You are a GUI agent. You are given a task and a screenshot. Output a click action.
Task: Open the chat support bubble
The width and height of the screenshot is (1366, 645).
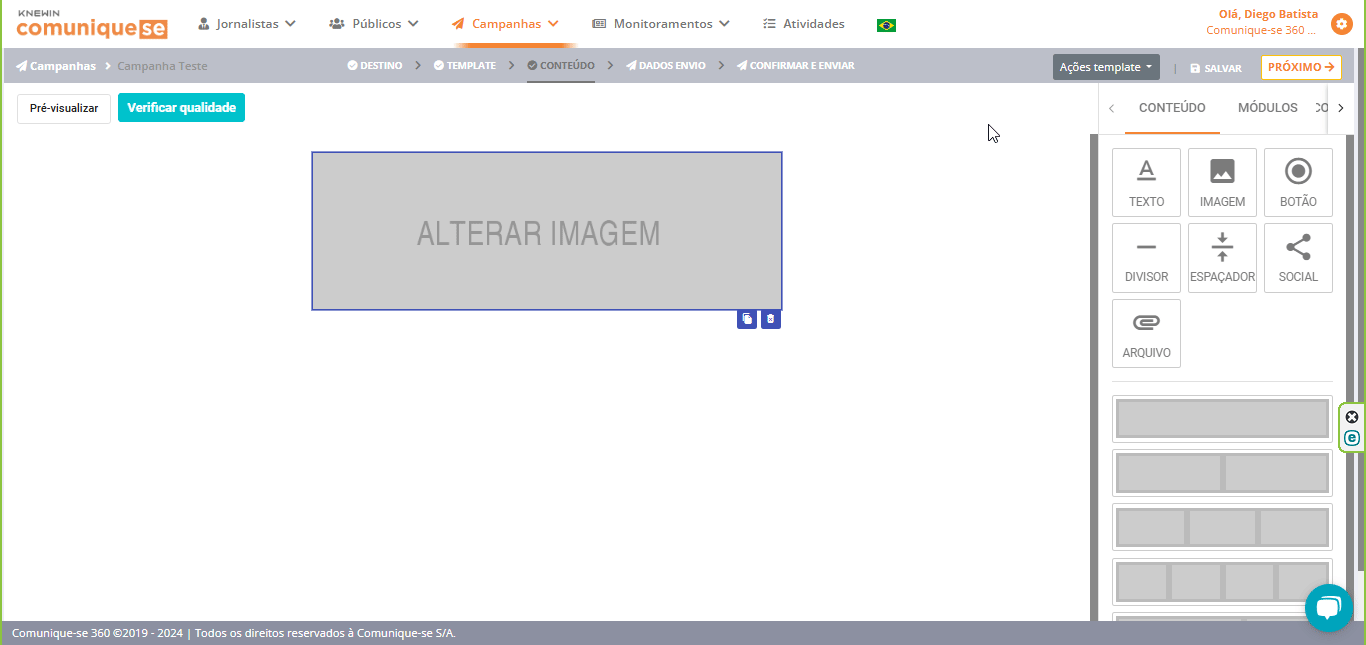(1328, 608)
